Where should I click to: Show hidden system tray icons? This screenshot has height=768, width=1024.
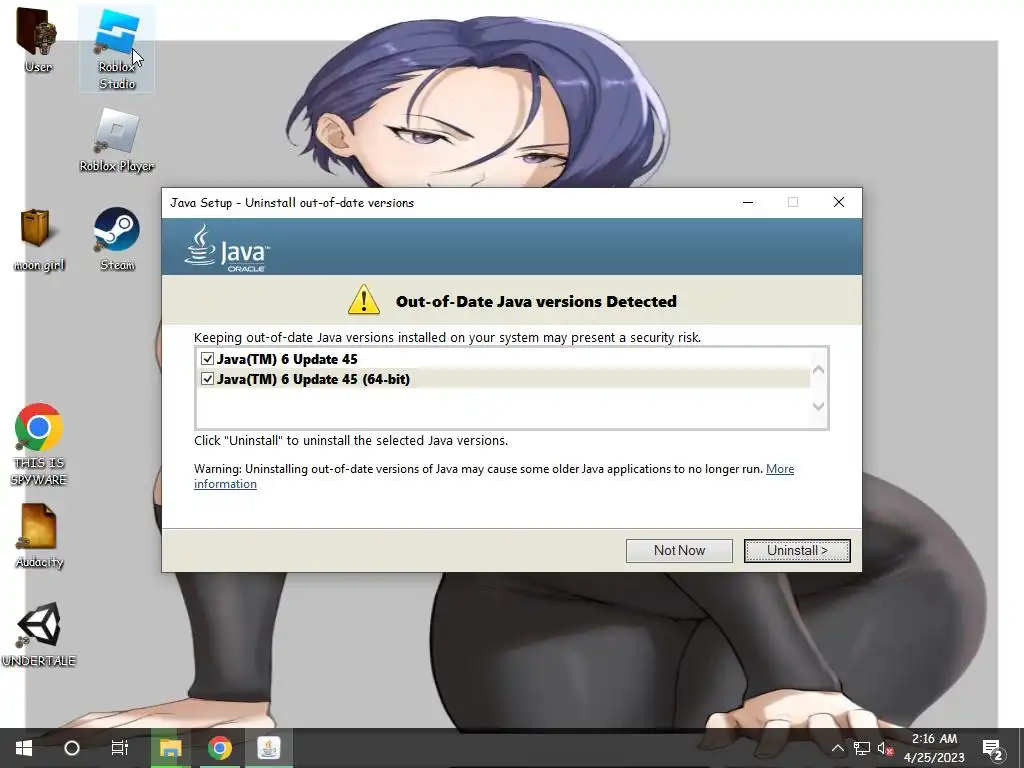[x=837, y=748]
